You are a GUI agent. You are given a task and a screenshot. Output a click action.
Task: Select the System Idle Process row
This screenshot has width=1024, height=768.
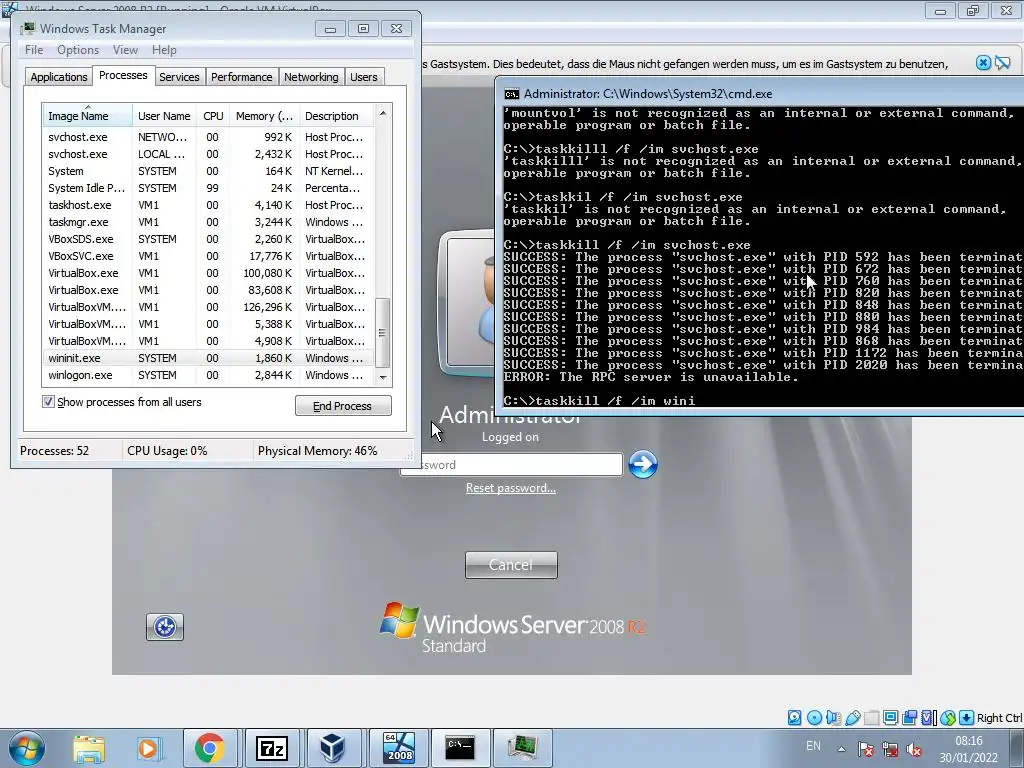pos(208,188)
